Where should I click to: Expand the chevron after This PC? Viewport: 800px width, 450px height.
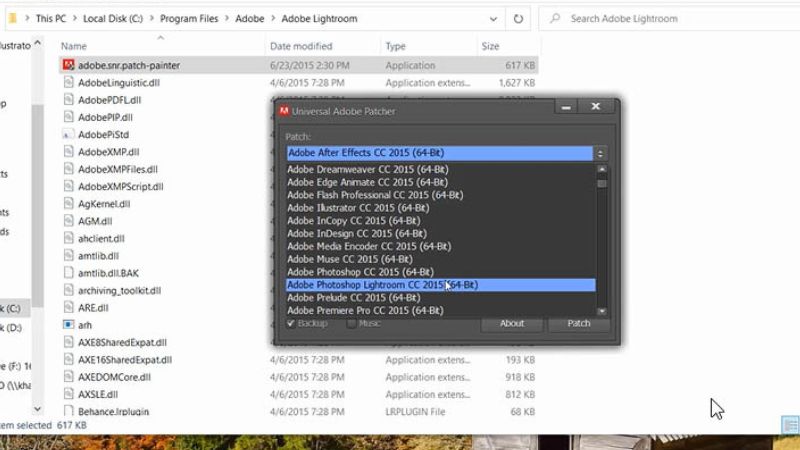74,19
